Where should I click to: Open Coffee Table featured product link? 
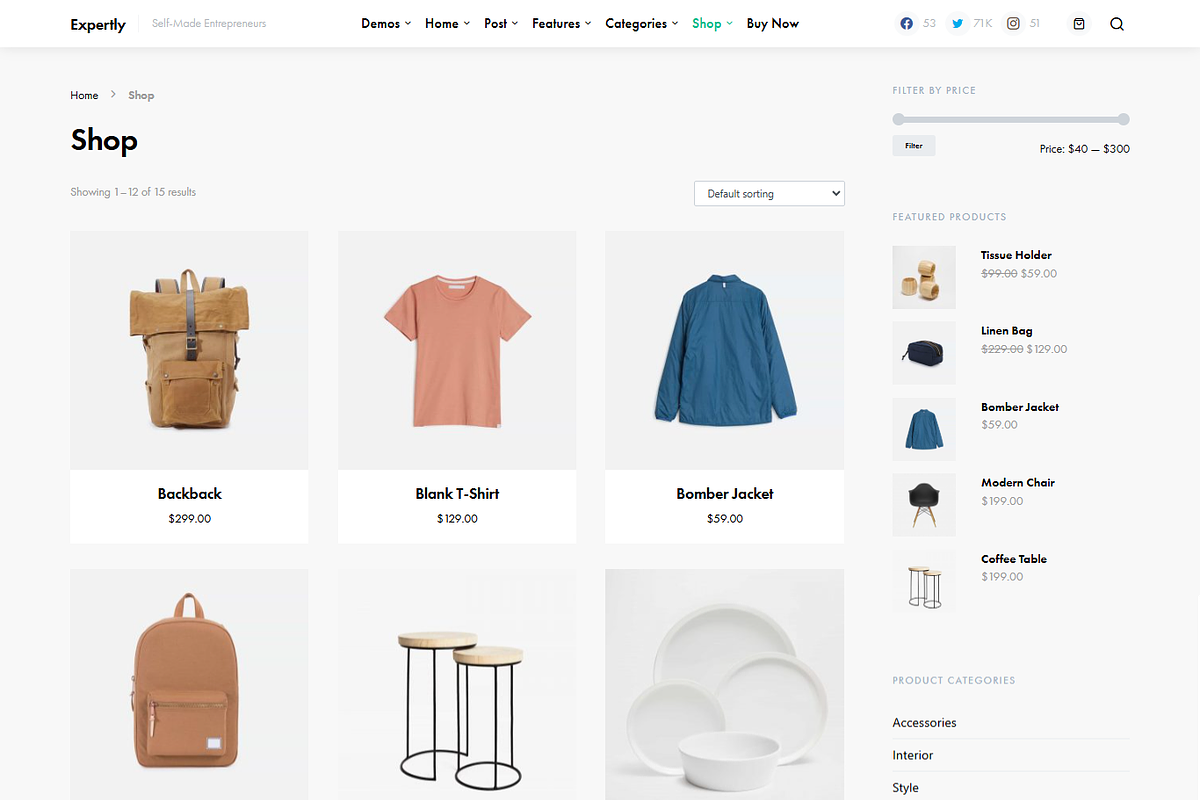tap(1014, 559)
